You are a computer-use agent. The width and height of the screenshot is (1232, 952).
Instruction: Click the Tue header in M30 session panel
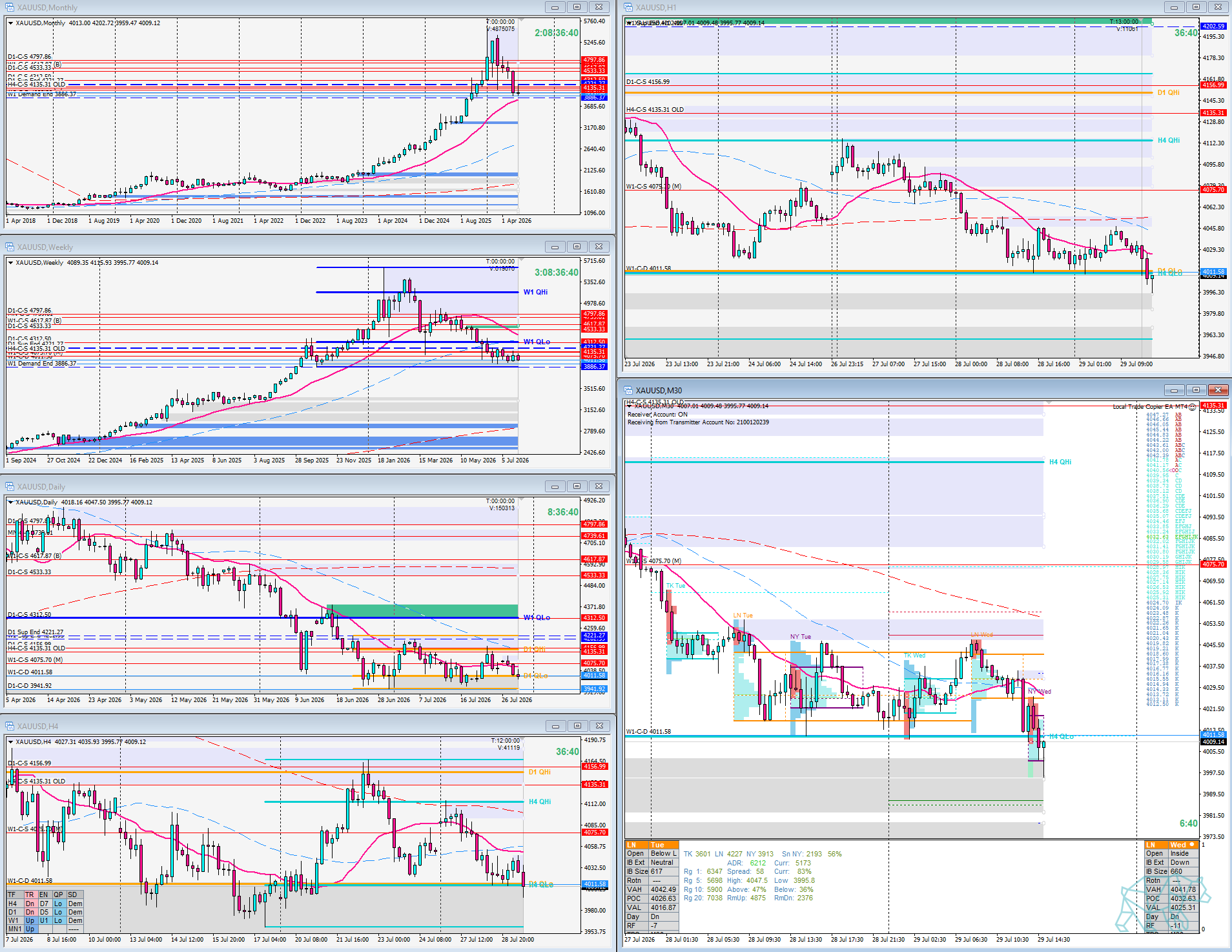tap(664, 845)
